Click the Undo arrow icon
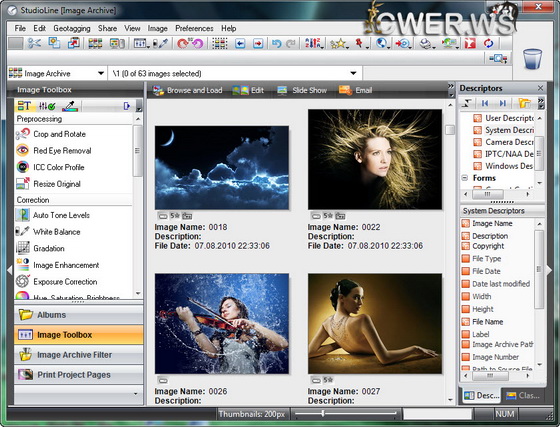560x427 pixels. point(276,44)
